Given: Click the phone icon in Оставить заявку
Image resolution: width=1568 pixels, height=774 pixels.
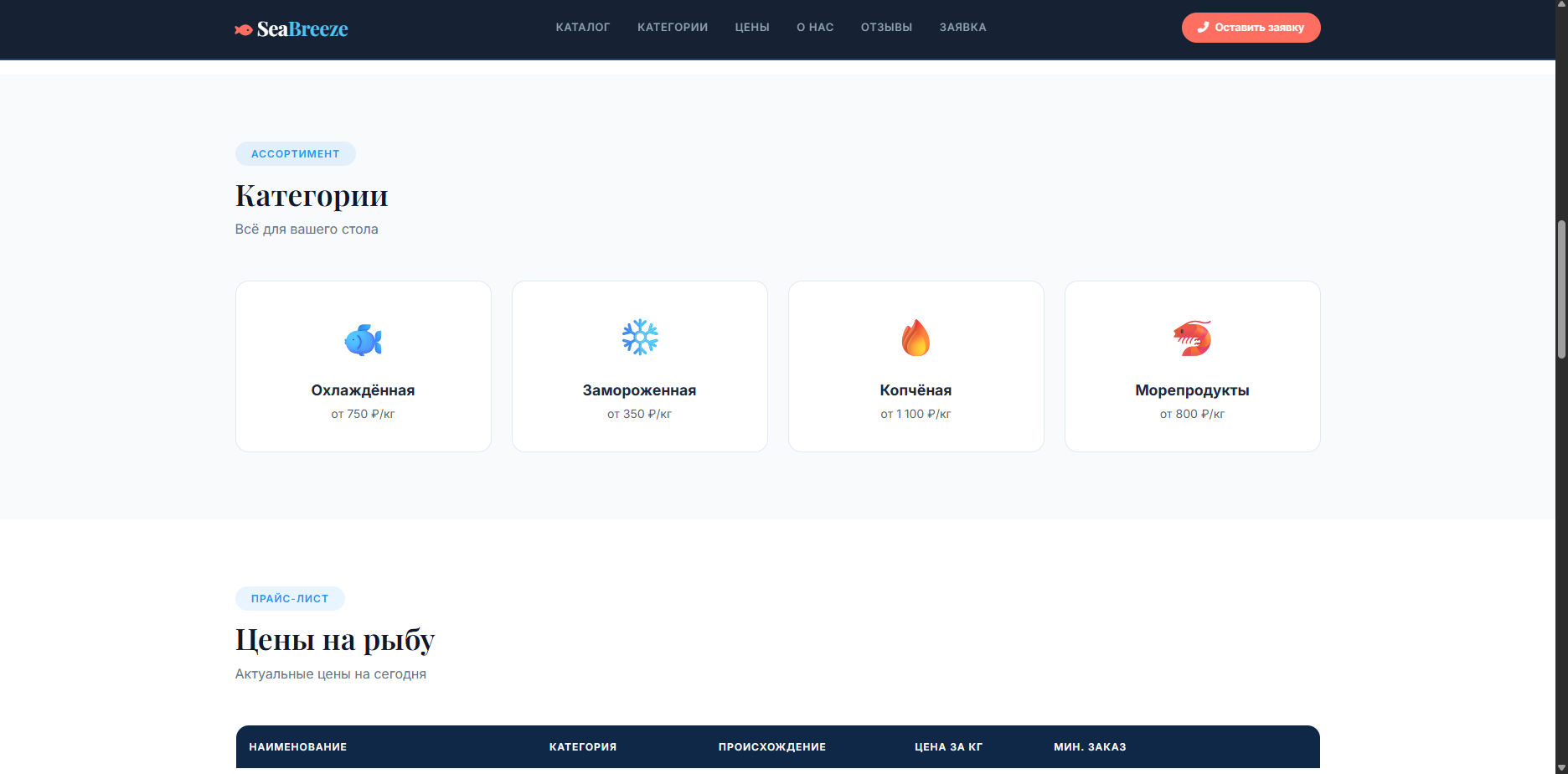Looking at the screenshot, I should (1203, 28).
